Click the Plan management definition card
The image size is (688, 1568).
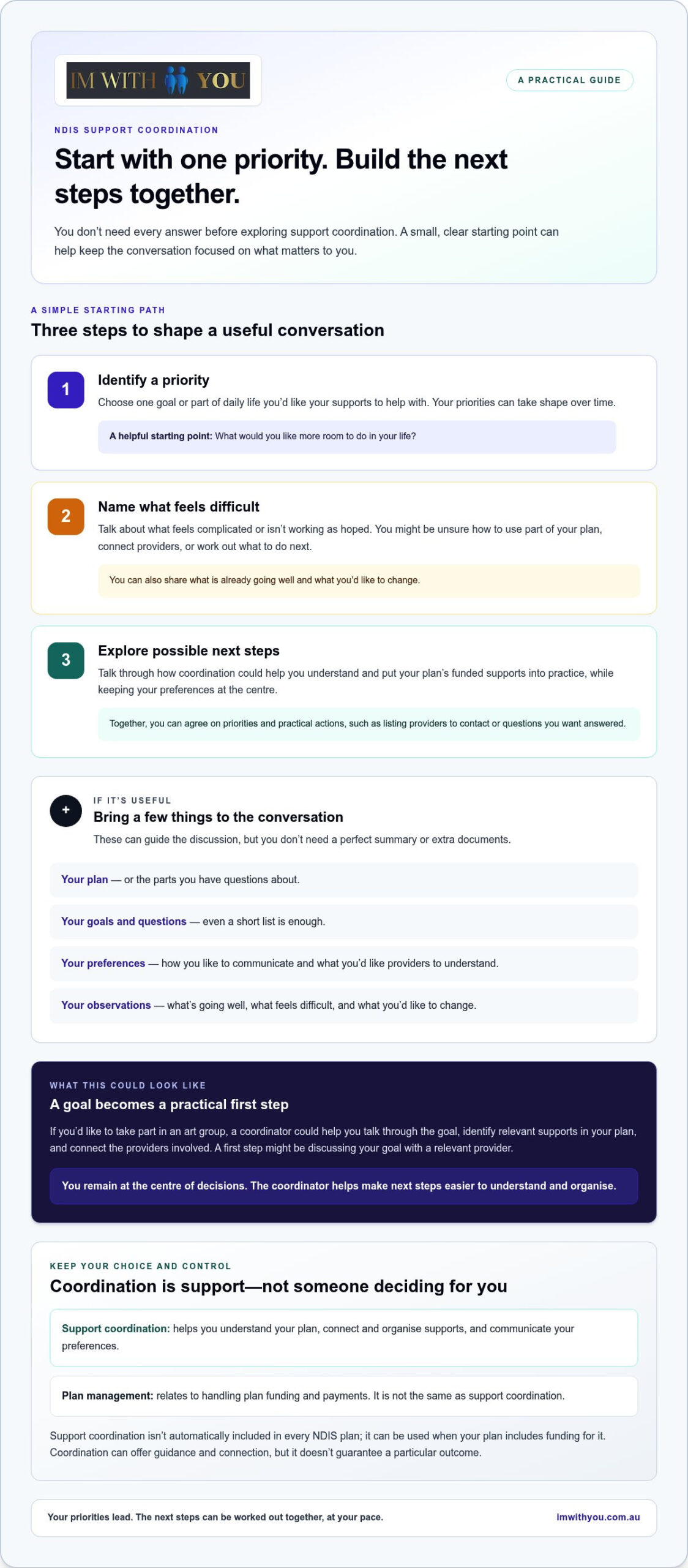[343, 1396]
